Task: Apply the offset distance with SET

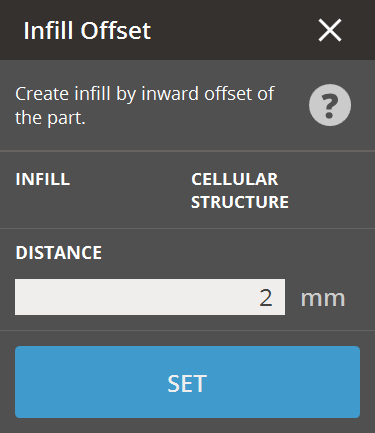Action: click(187, 382)
